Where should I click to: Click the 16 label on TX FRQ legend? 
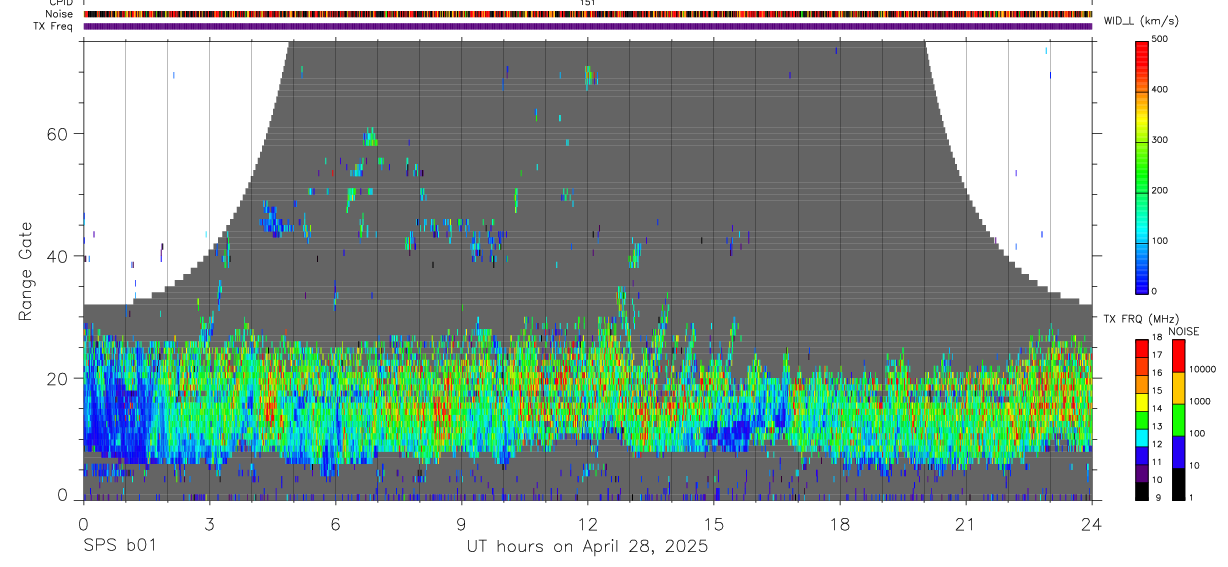(x=1157, y=374)
